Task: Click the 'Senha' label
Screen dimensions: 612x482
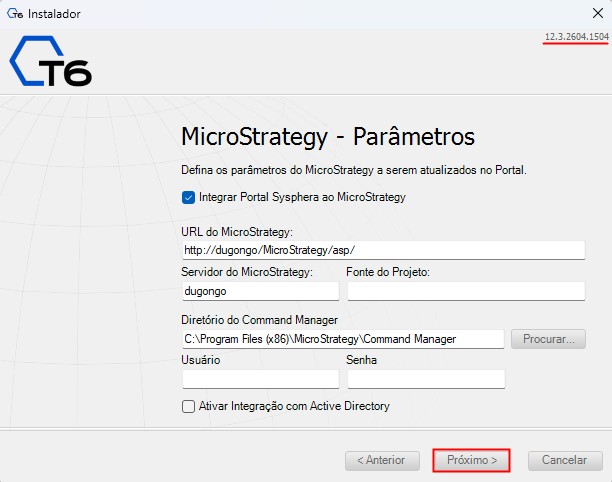Action: [x=361, y=360]
